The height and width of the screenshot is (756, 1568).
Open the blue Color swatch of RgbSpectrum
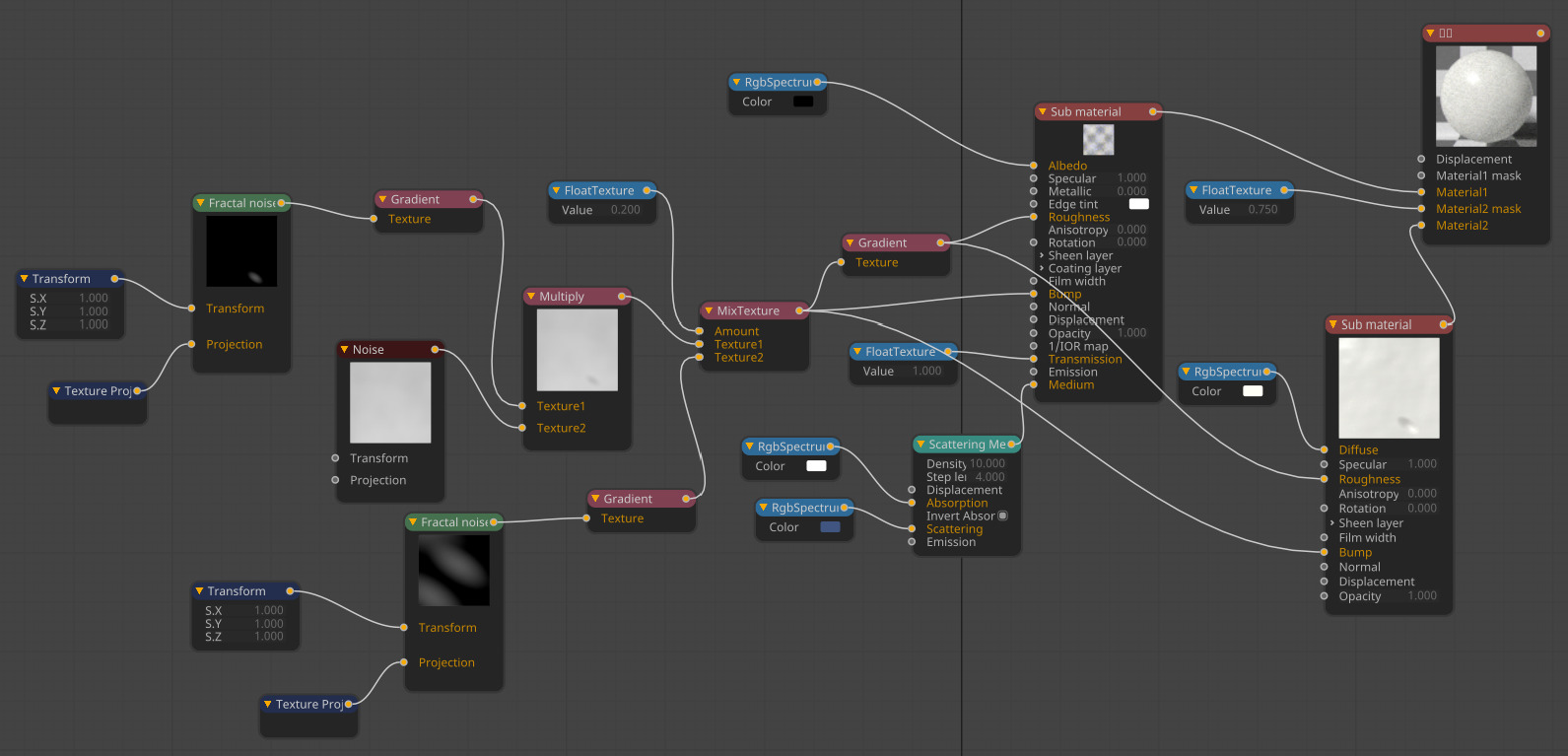click(830, 527)
